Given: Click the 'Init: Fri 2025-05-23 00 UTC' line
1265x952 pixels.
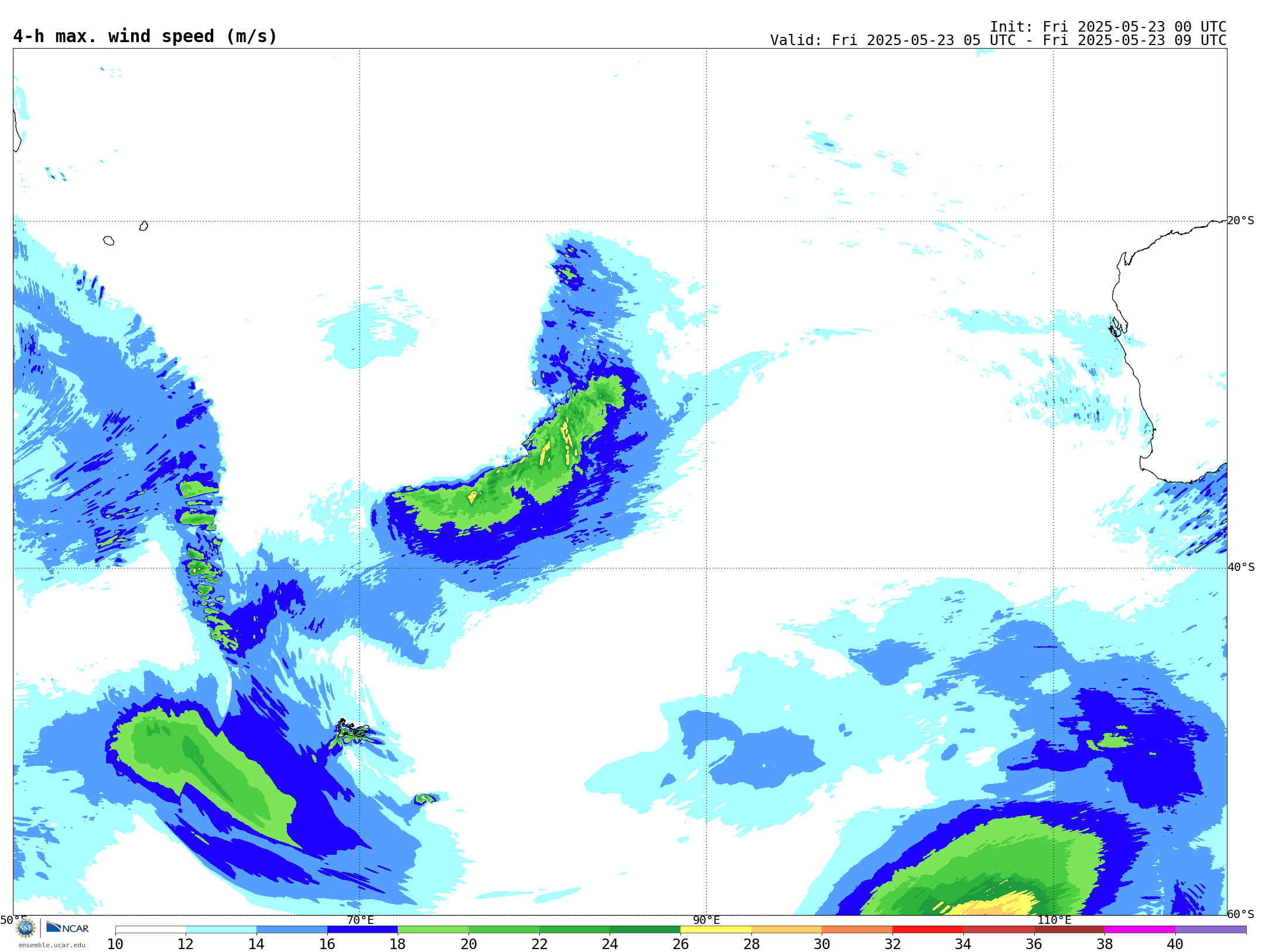Looking at the screenshot, I should click(x=1108, y=27).
